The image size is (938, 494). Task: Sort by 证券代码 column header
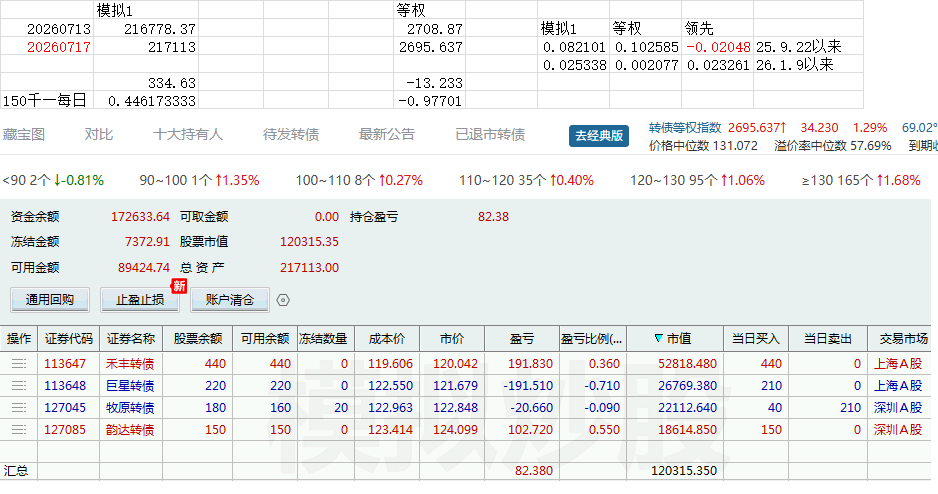click(x=68, y=339)
